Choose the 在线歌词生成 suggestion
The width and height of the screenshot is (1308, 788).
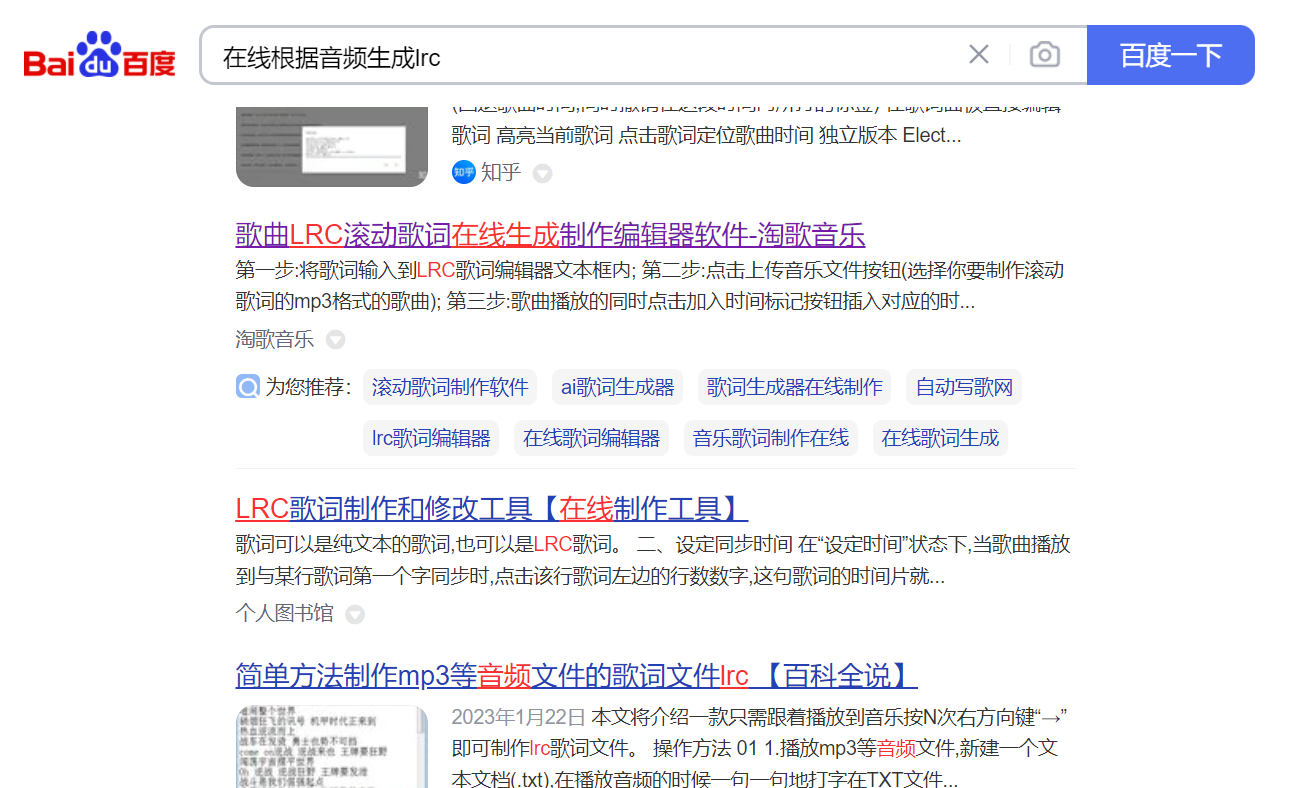939,438
